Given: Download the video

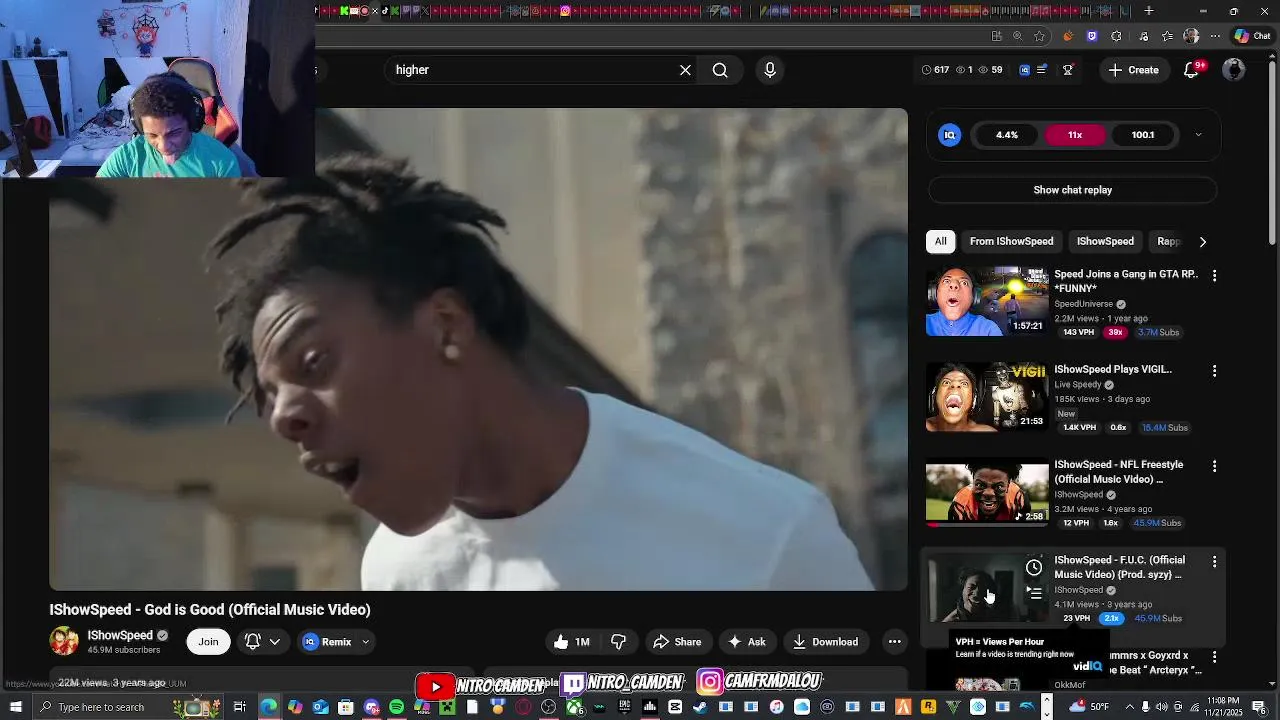Looking at the screenshot, I should (x=826, y=642).
